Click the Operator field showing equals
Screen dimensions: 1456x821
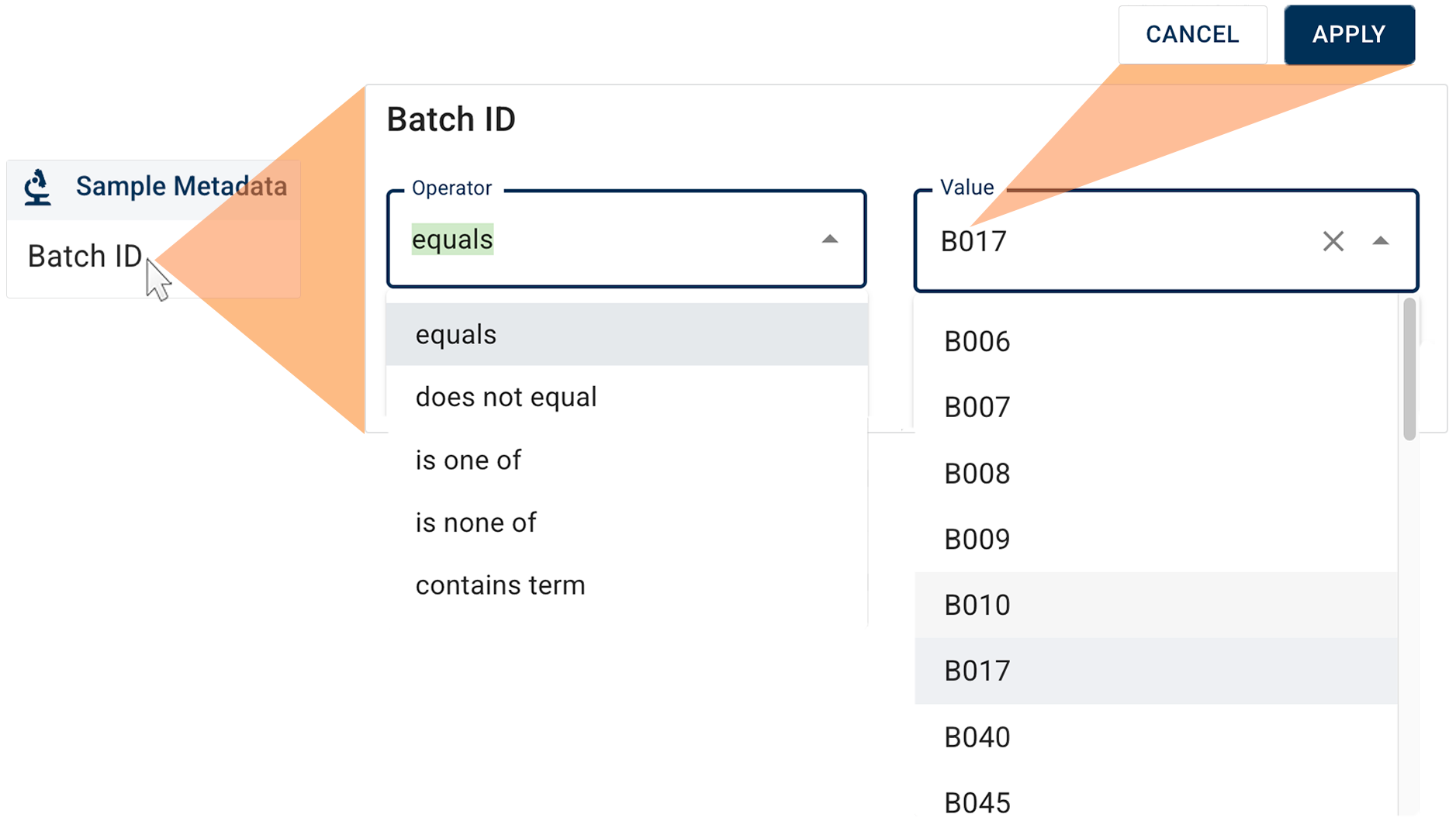(605, 240)
